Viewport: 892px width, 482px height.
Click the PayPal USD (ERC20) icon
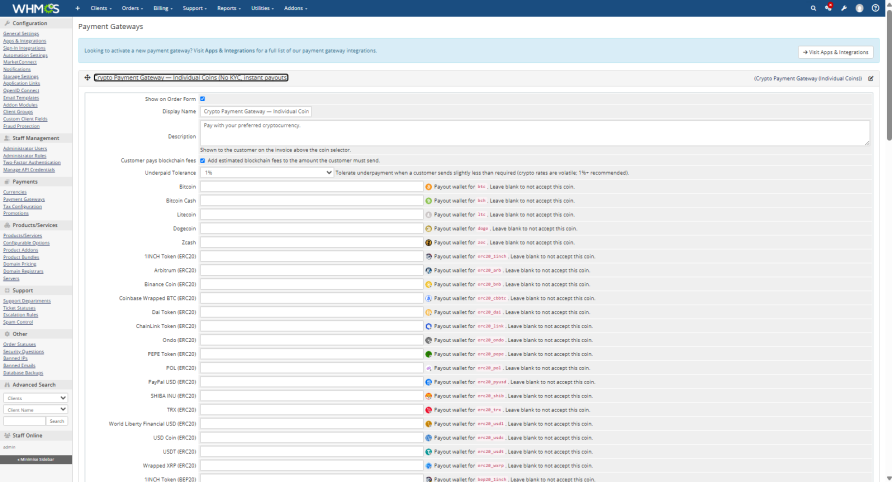coord(428,382)
